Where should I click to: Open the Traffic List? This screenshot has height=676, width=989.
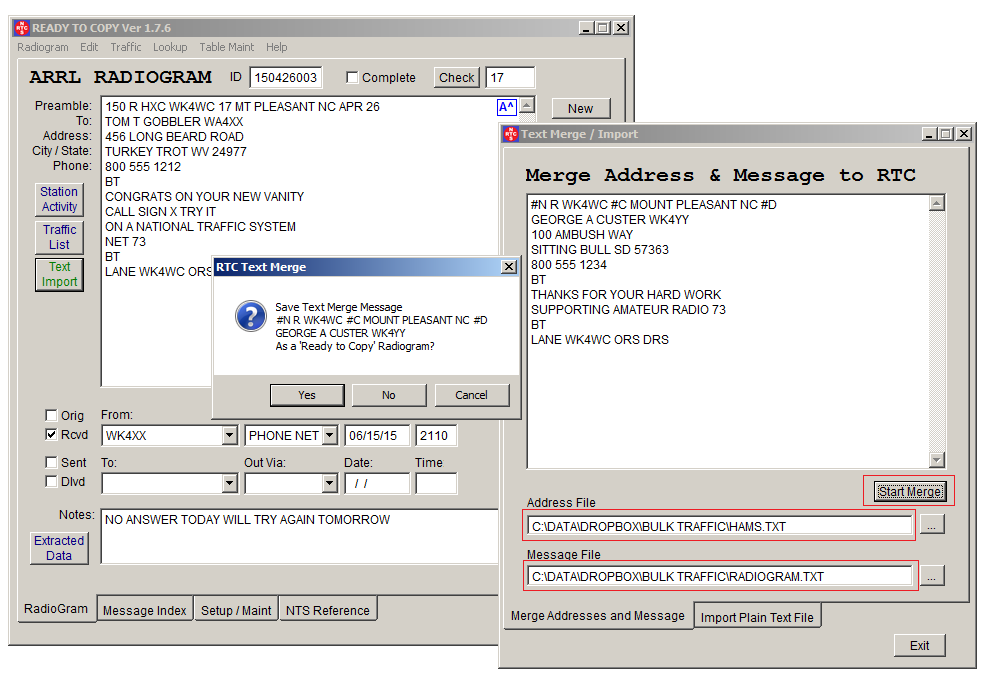[59, 237]
